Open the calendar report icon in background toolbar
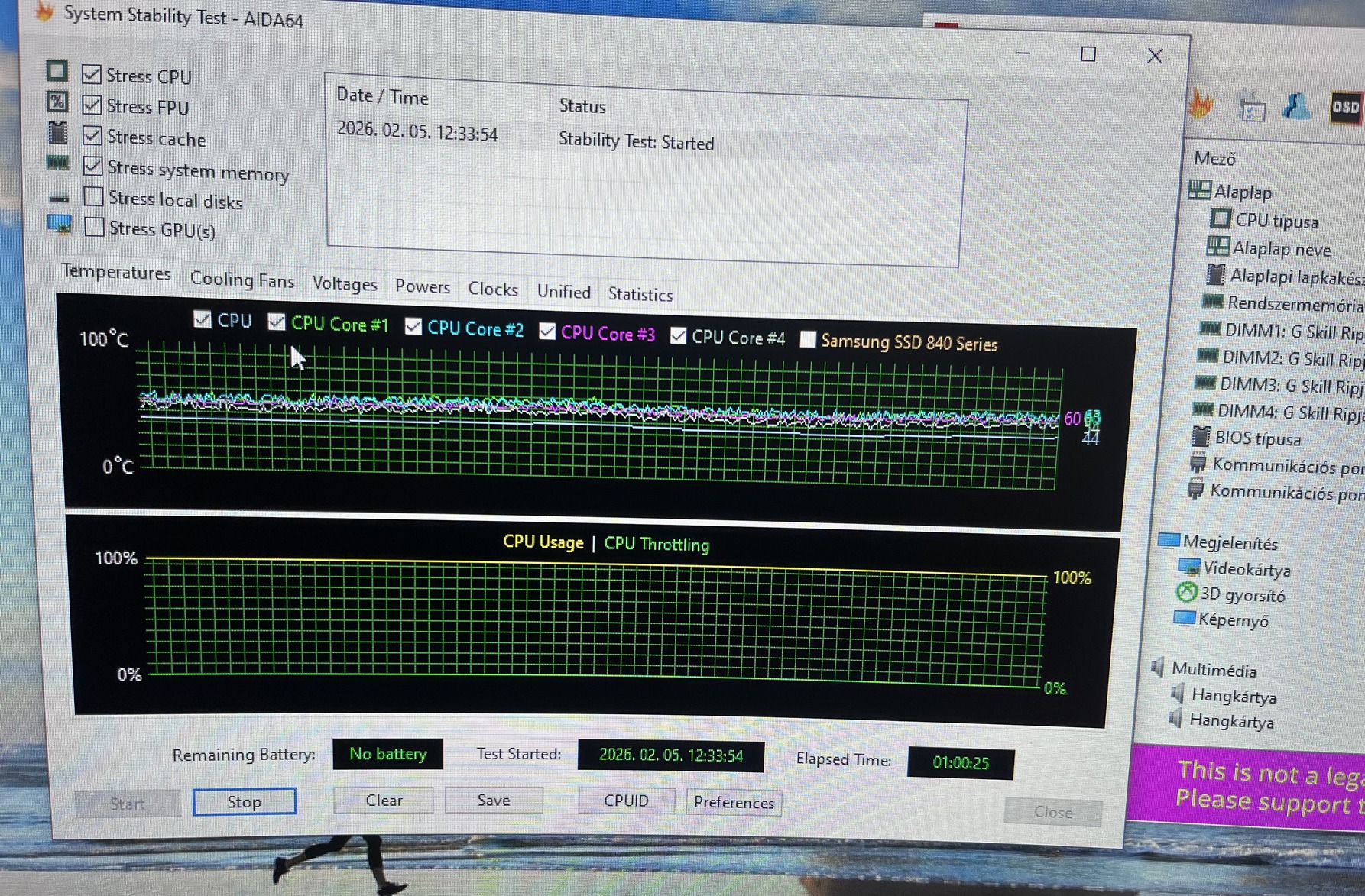Image resolution: width=1365 pixels, height=896 pixels. (1252, 108)
